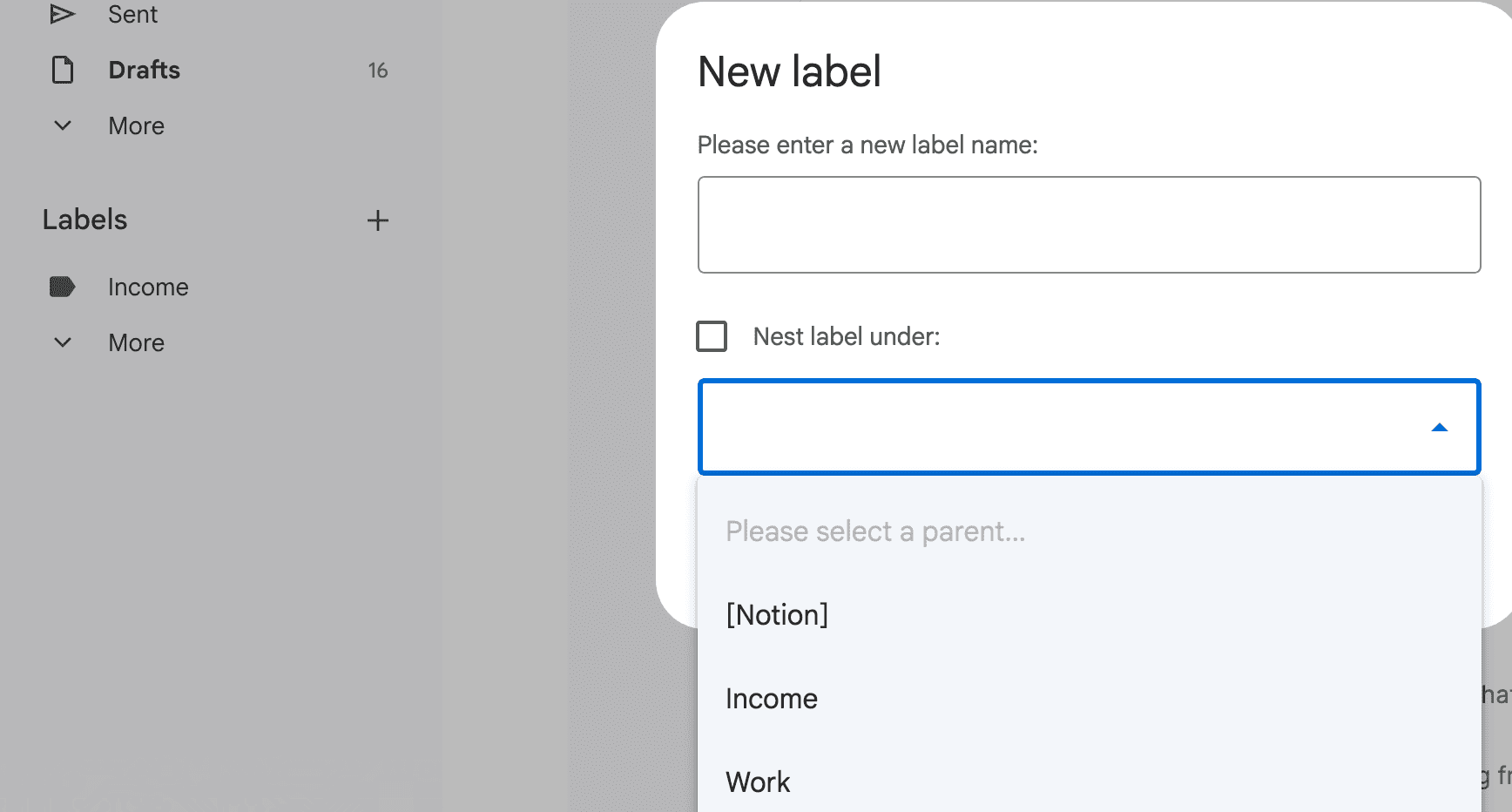The width and height of the screenshot is (1512, 812).
Task: Click the Drafts document icon in sidebar
Action: pos(62,70)
